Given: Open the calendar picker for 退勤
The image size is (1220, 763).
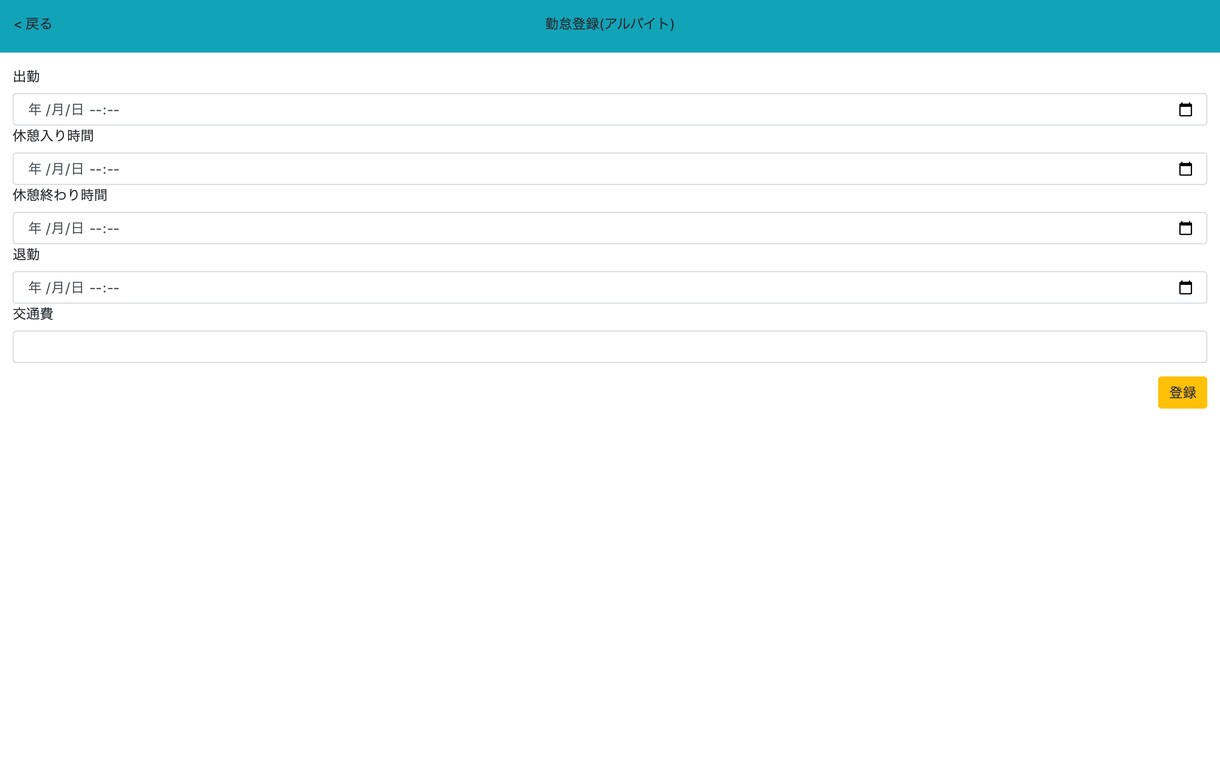Looking at the screenshot, I should (x=1185, y=288).
